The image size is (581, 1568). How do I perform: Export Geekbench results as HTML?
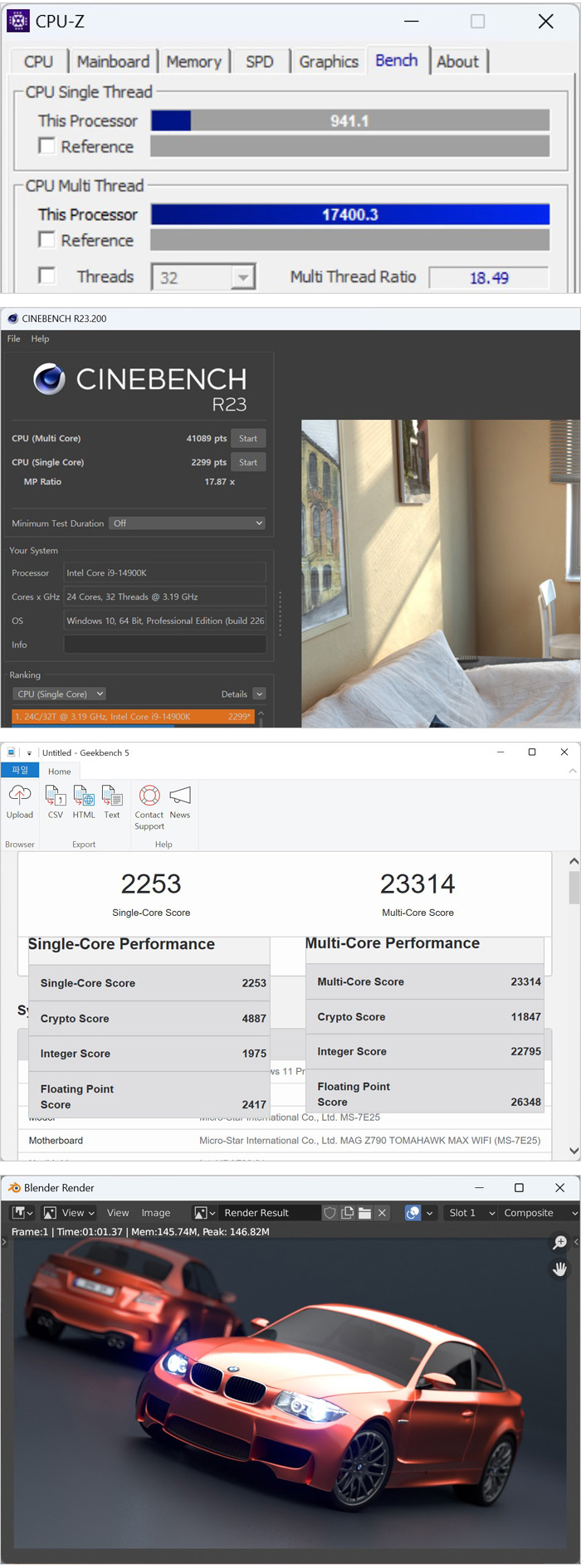coord(84,802)
